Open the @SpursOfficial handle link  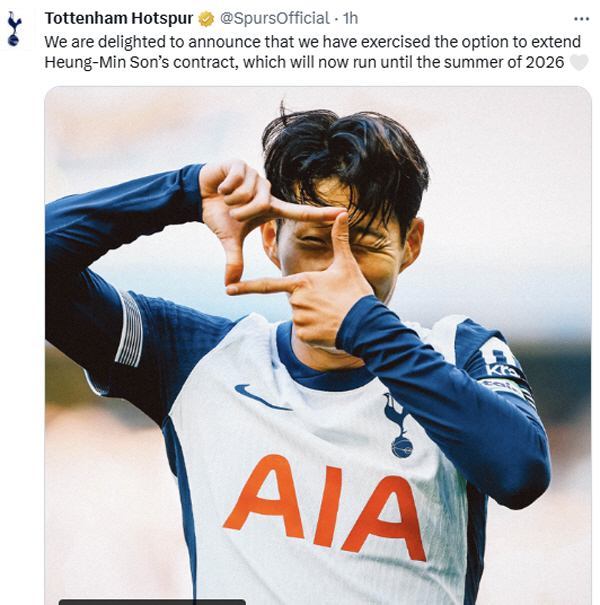click(275, 18)
